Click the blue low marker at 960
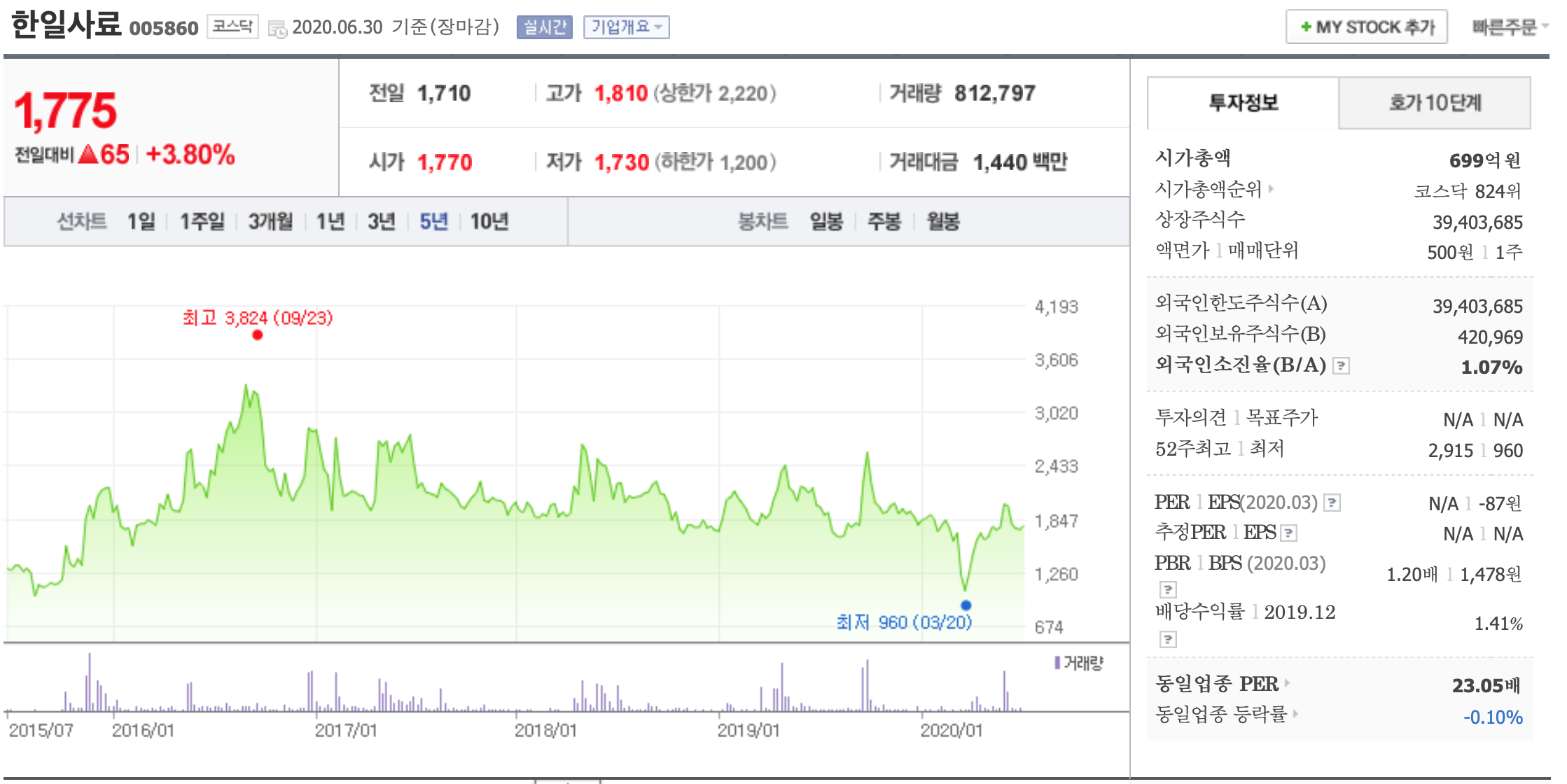The width and height of the screenshot is (1567, 784). point(966,605)
